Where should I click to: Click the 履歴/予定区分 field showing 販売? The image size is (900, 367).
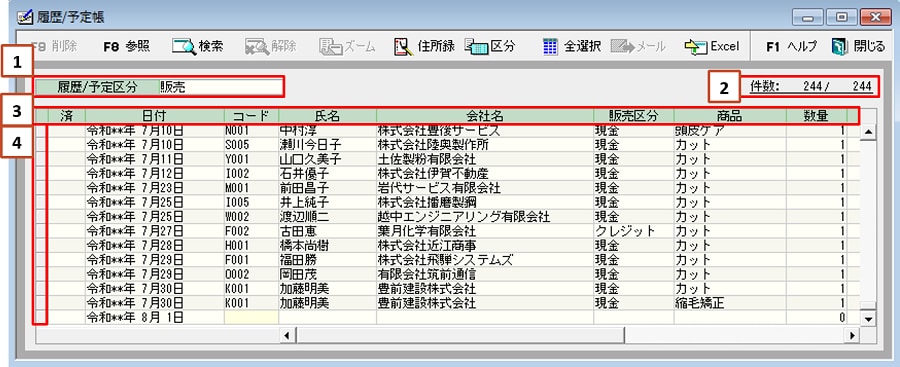click(x=220, y=87)
